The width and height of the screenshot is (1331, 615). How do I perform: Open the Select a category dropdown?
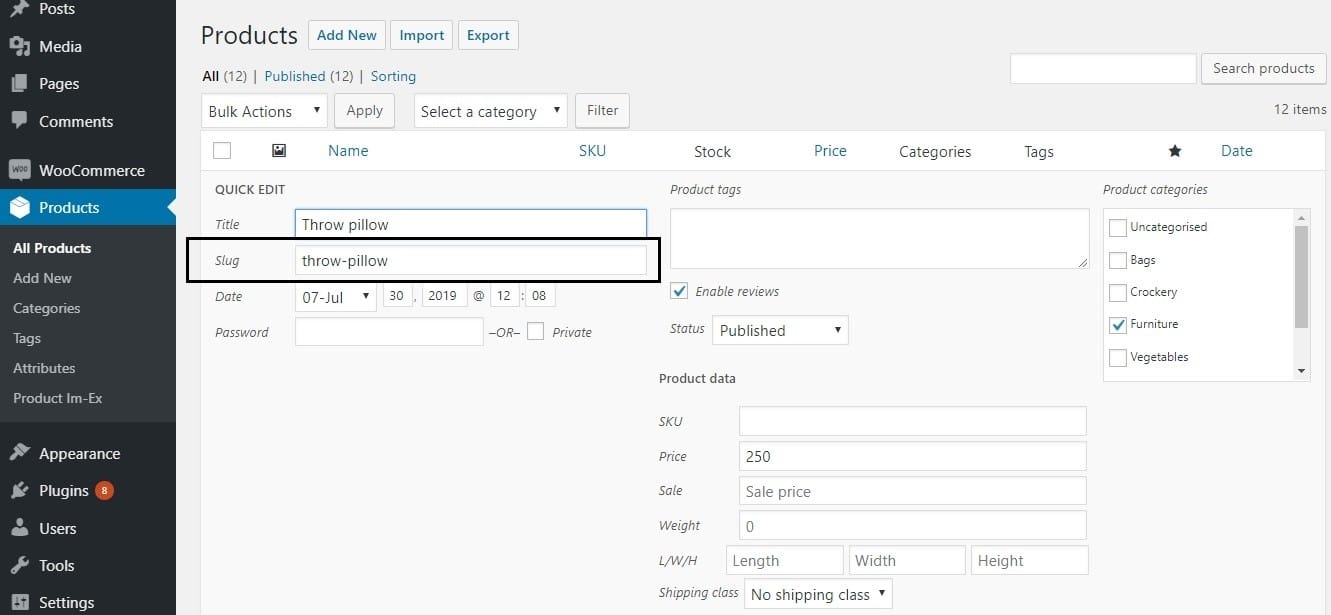[x=489, y=110]
